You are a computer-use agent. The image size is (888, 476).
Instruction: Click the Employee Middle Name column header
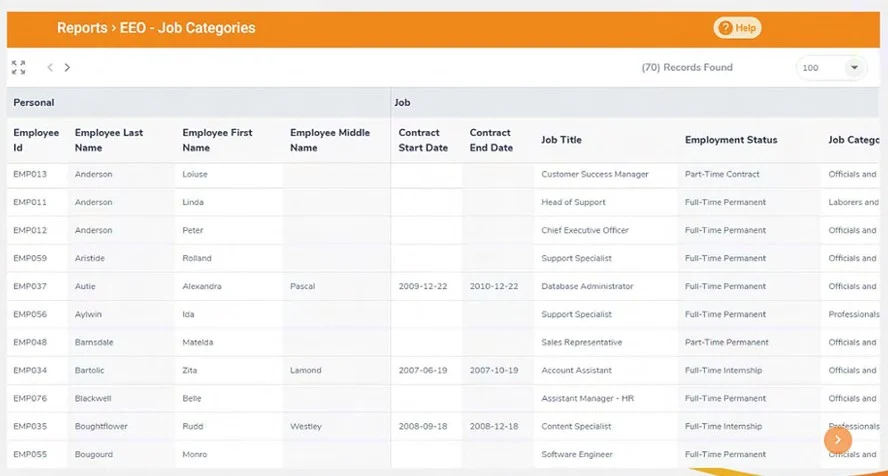click(330, 140)
